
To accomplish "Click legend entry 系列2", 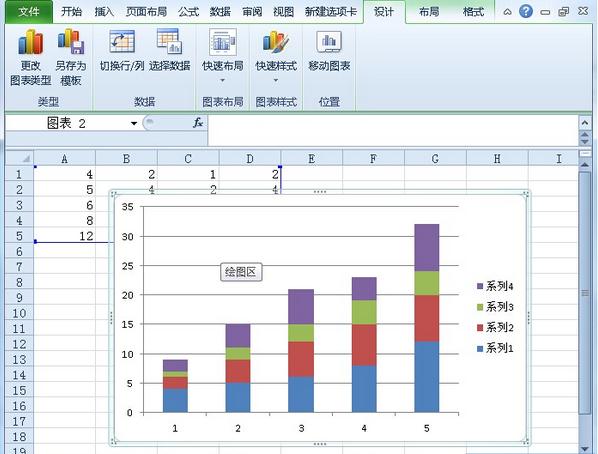I will point(495,327).
